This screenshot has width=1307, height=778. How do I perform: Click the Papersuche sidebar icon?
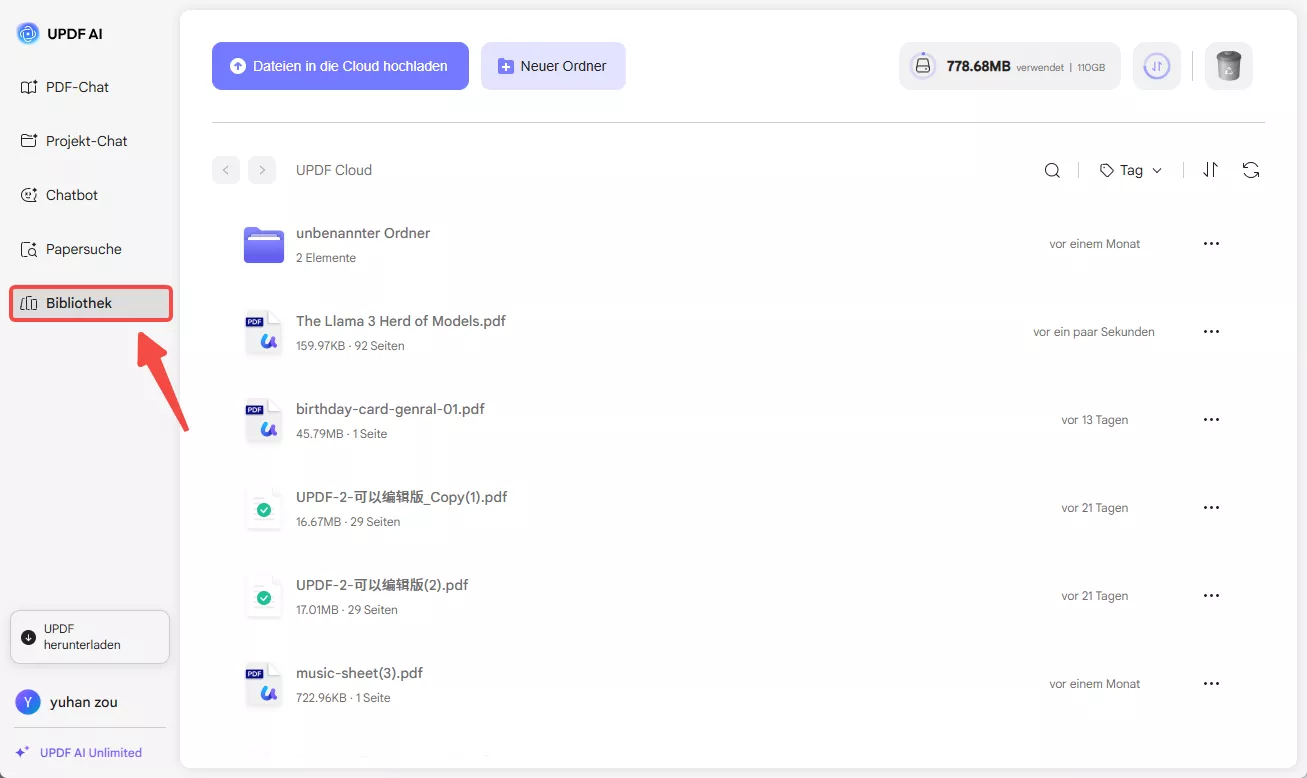(29, 249)
